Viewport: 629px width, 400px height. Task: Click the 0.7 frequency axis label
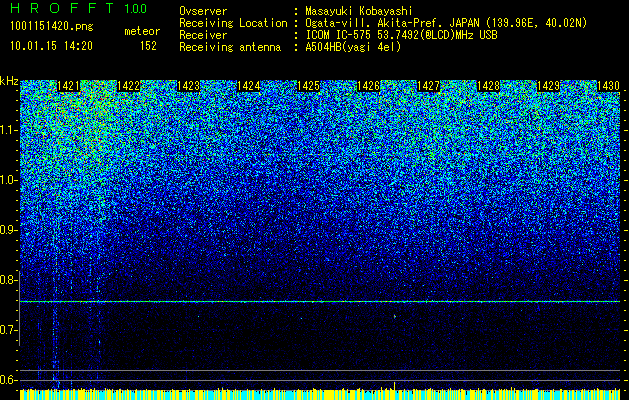click(x=9, y=330)
